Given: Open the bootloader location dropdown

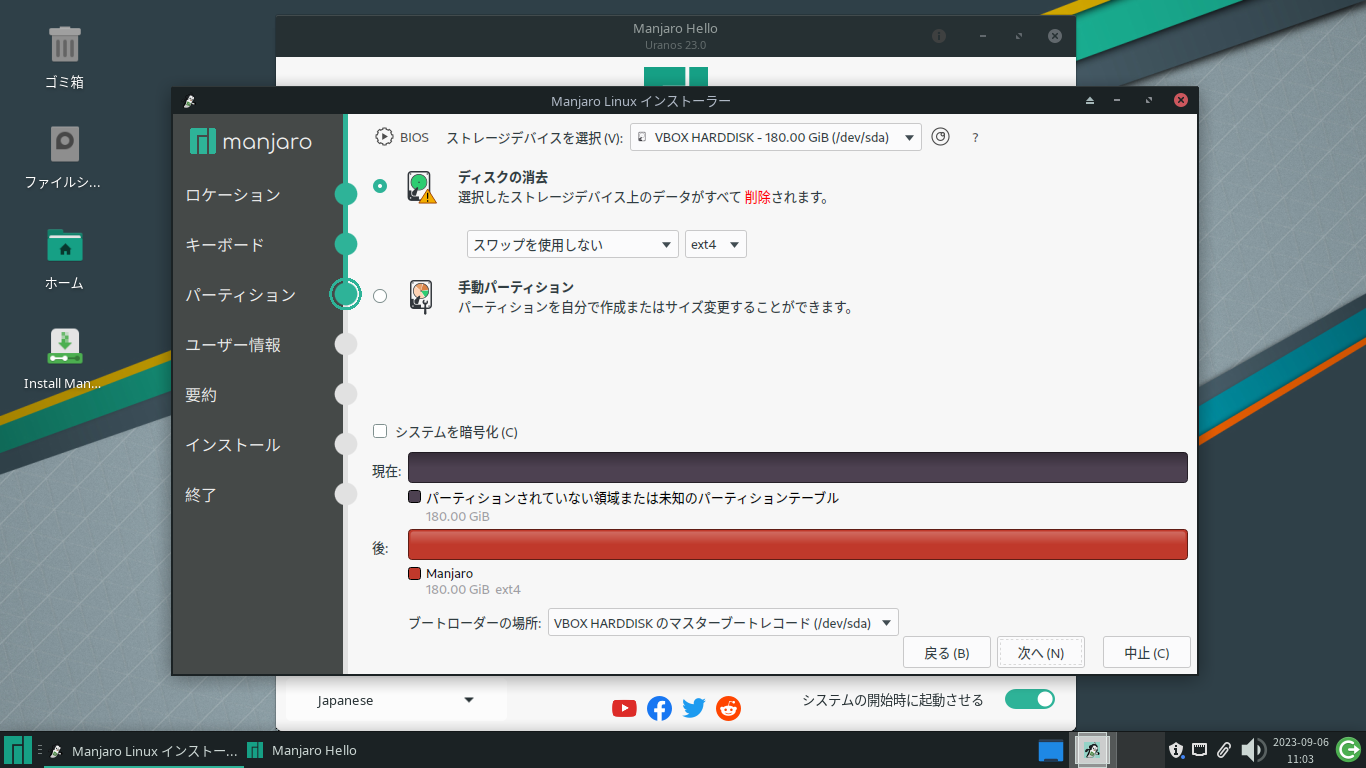Looking at the screenshot, I should [723, 622].
